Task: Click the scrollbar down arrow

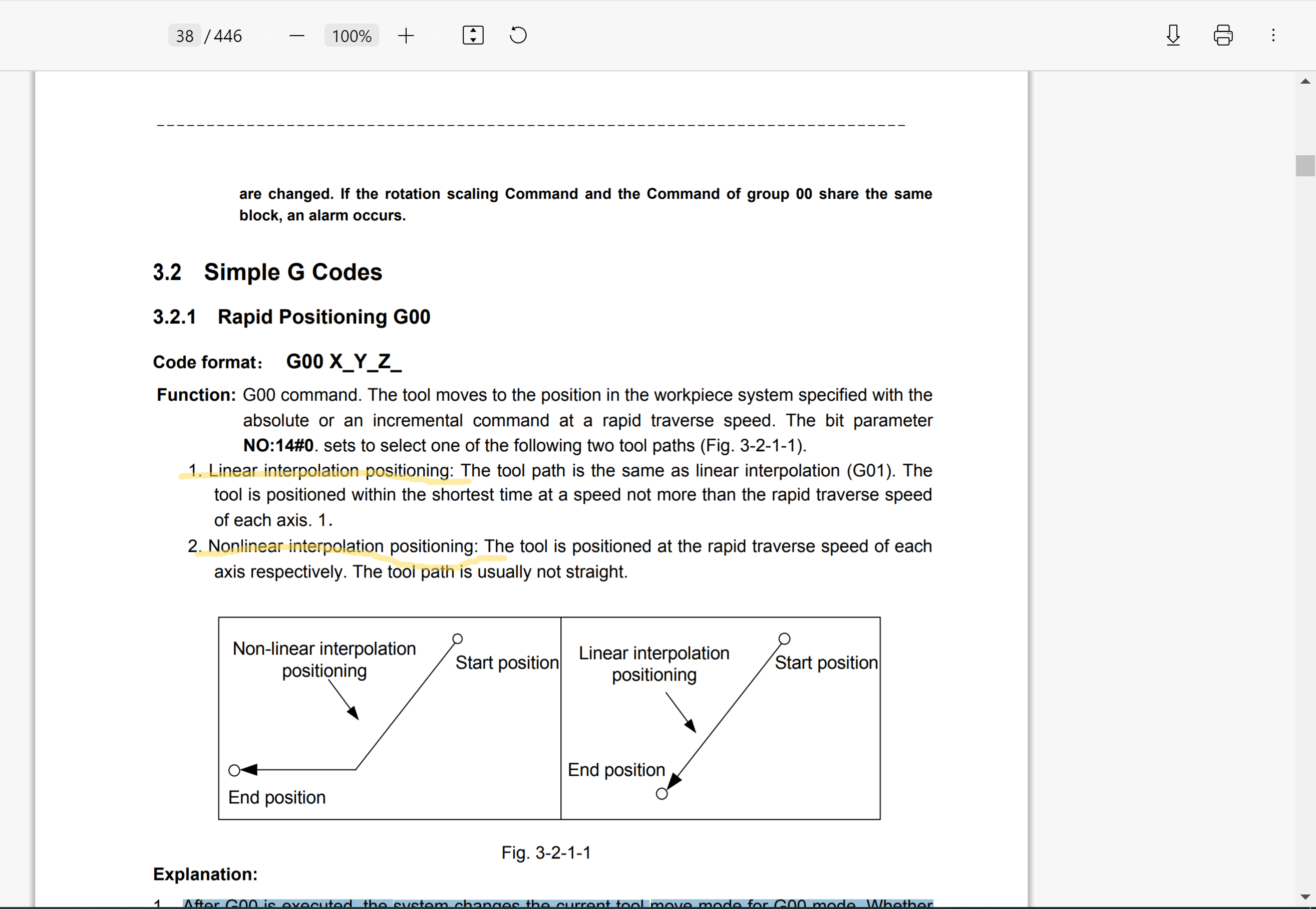Action: [x=1305, y=897]
